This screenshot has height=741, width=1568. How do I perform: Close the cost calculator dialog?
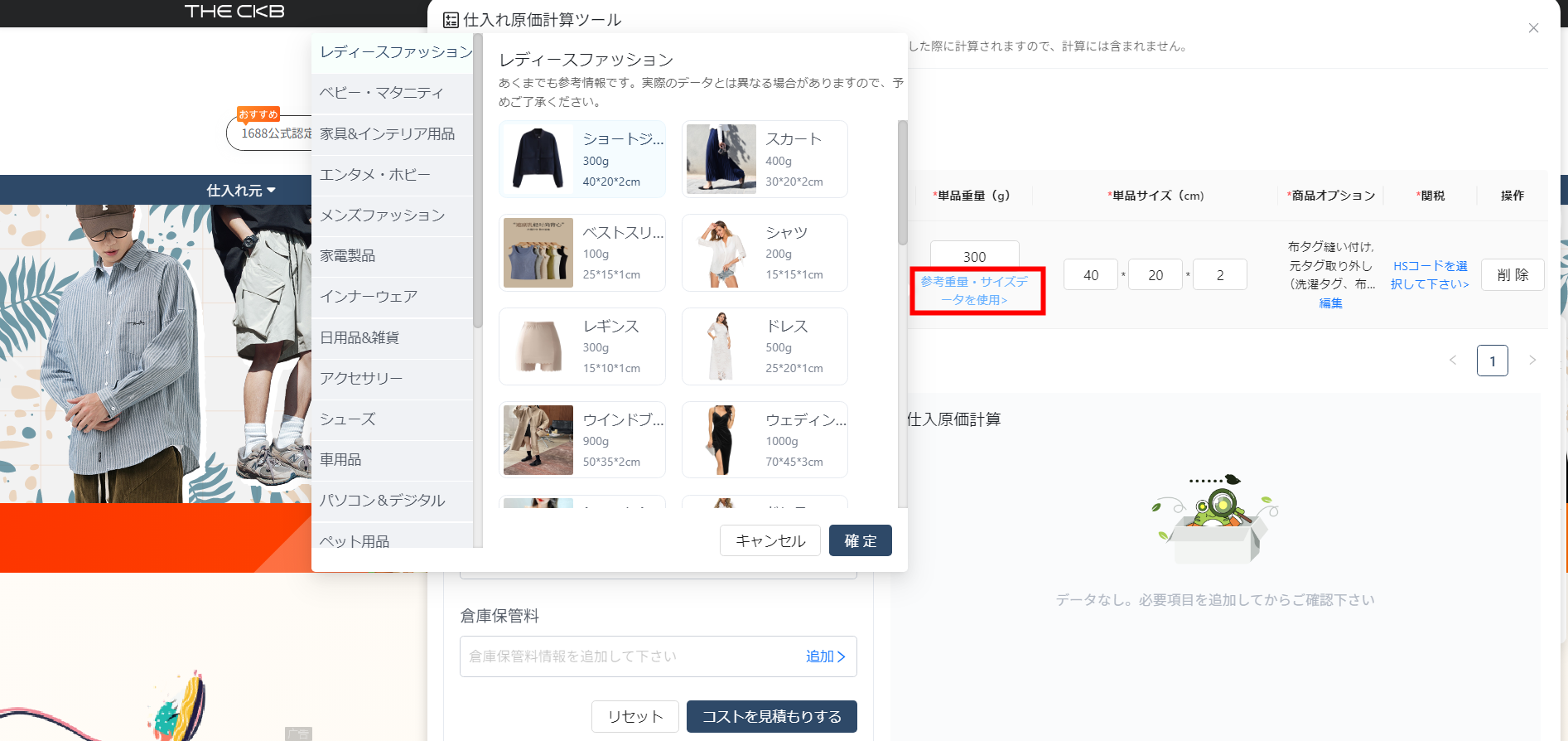pyautogui.click(x=1533, y=28)
